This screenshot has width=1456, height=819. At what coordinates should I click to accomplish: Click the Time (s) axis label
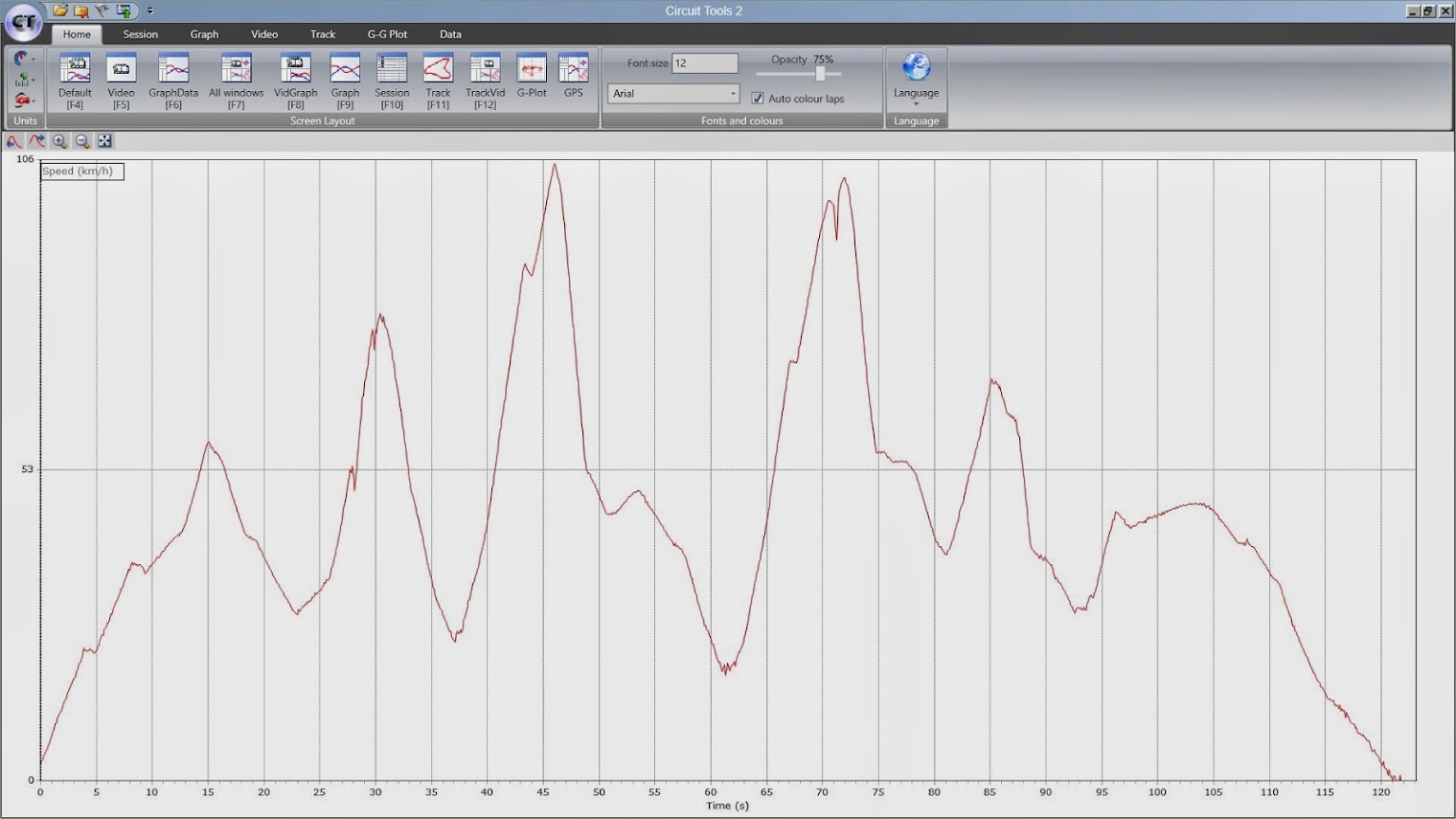[x=727, y=806]
